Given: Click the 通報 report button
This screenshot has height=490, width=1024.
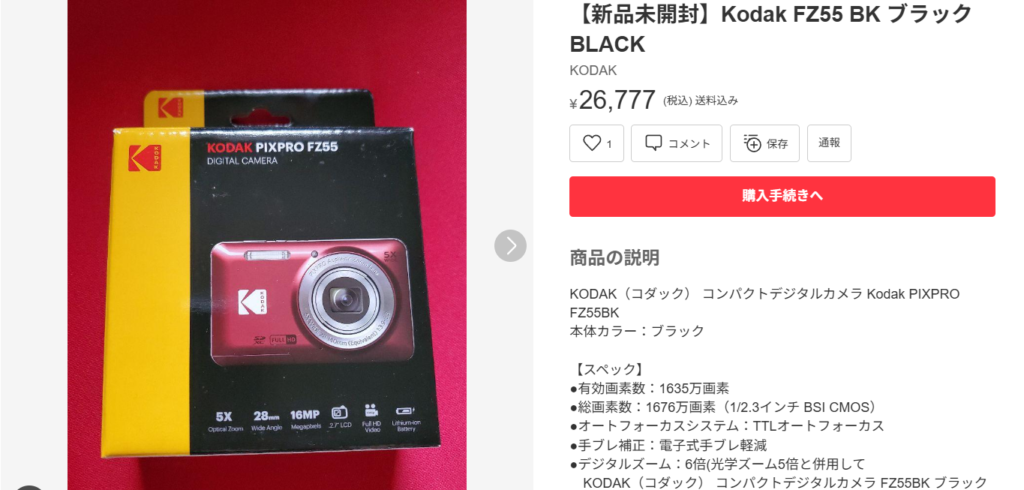Looking at the screenshot, I should click(829, 143).
